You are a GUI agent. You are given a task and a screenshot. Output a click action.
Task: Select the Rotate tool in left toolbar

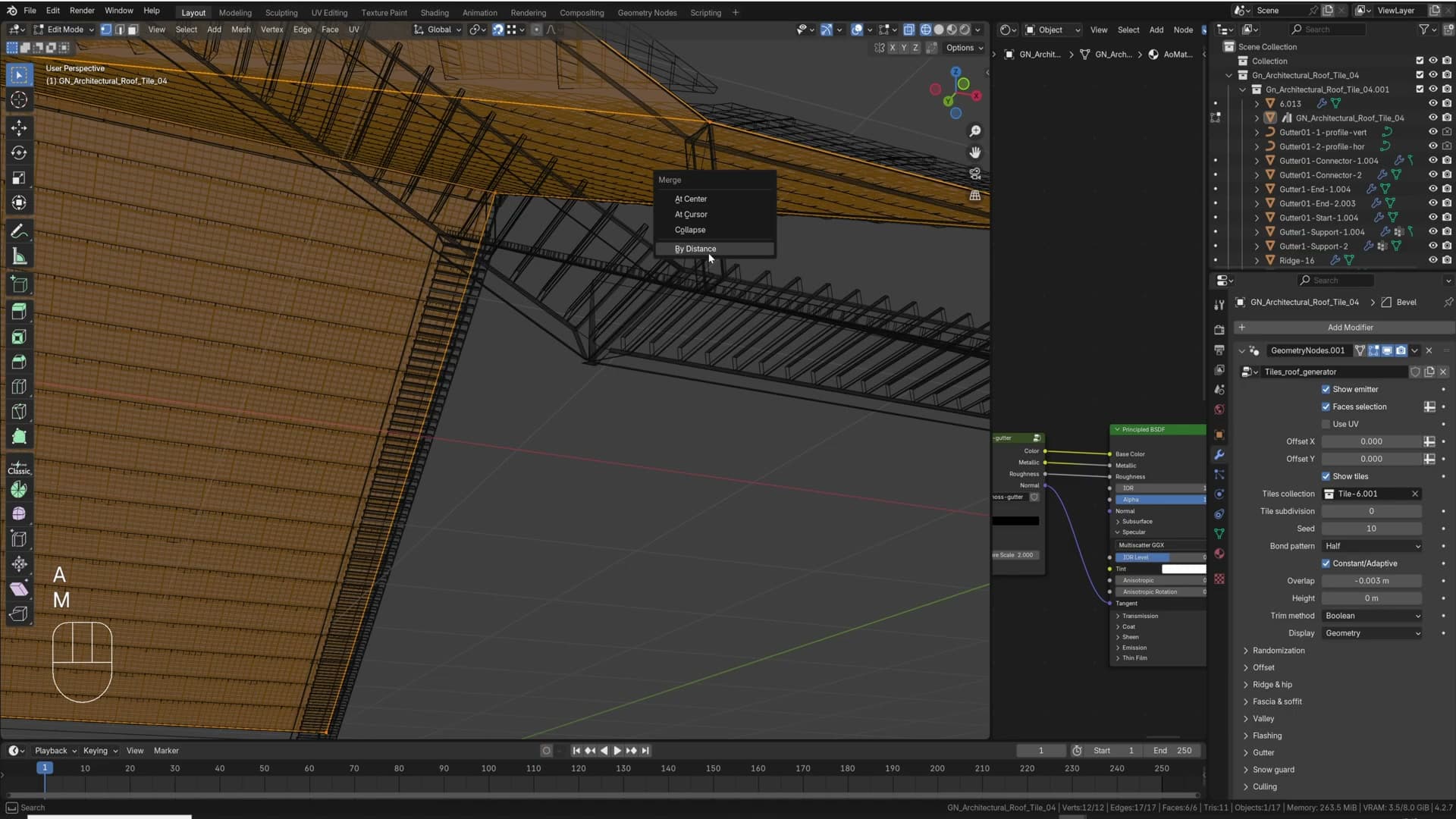pyautogui.click(x=19, y=152)
